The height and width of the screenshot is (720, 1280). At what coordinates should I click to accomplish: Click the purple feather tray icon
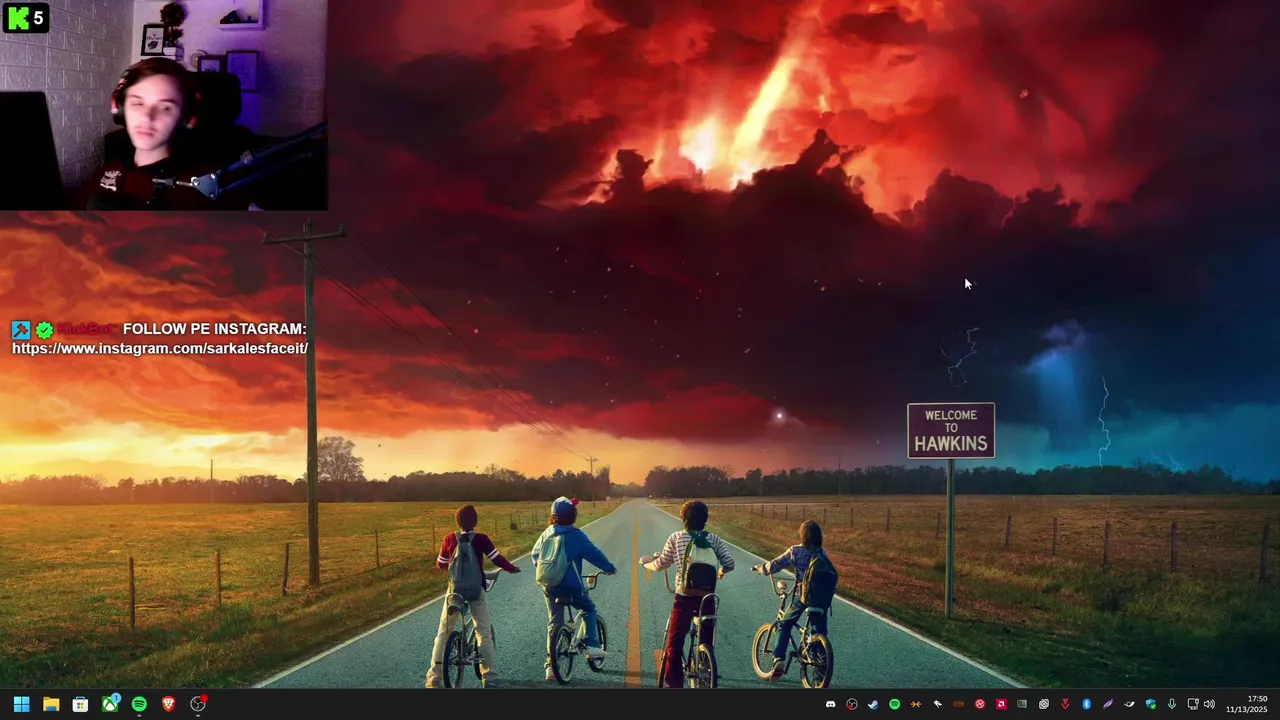pyautogui.click(x=1107, y=704)
